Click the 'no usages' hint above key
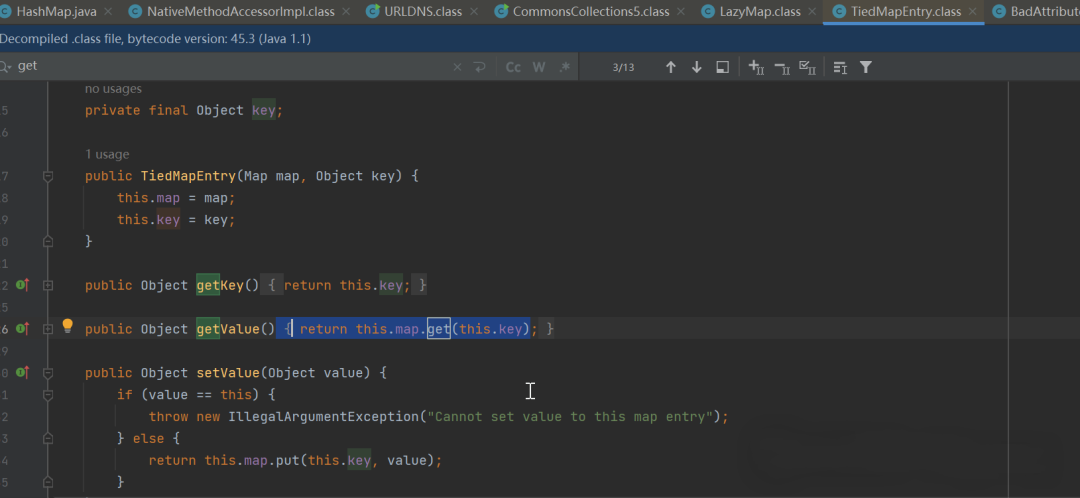 click(x=113, y=89)
